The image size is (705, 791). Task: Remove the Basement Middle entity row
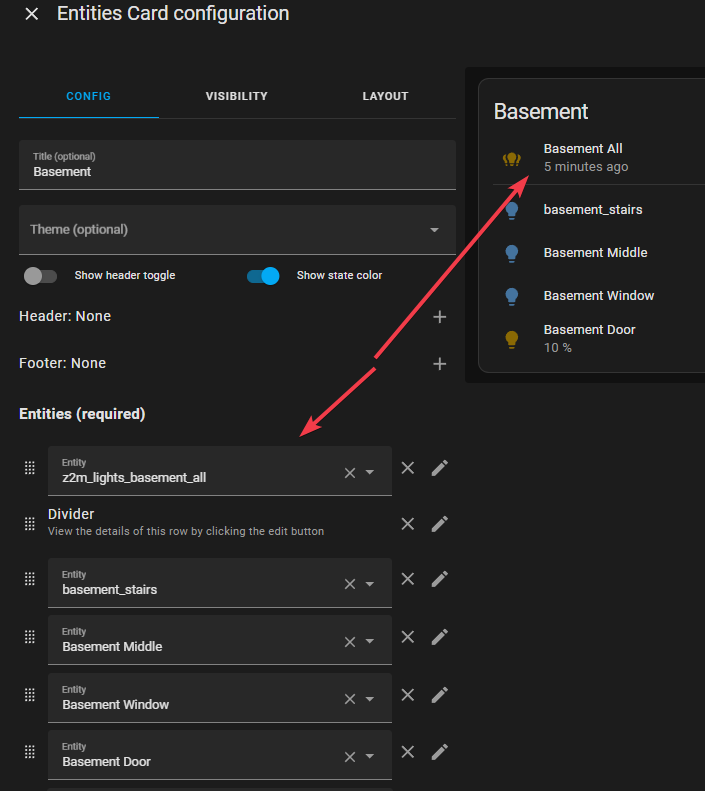tap(408, 637)
